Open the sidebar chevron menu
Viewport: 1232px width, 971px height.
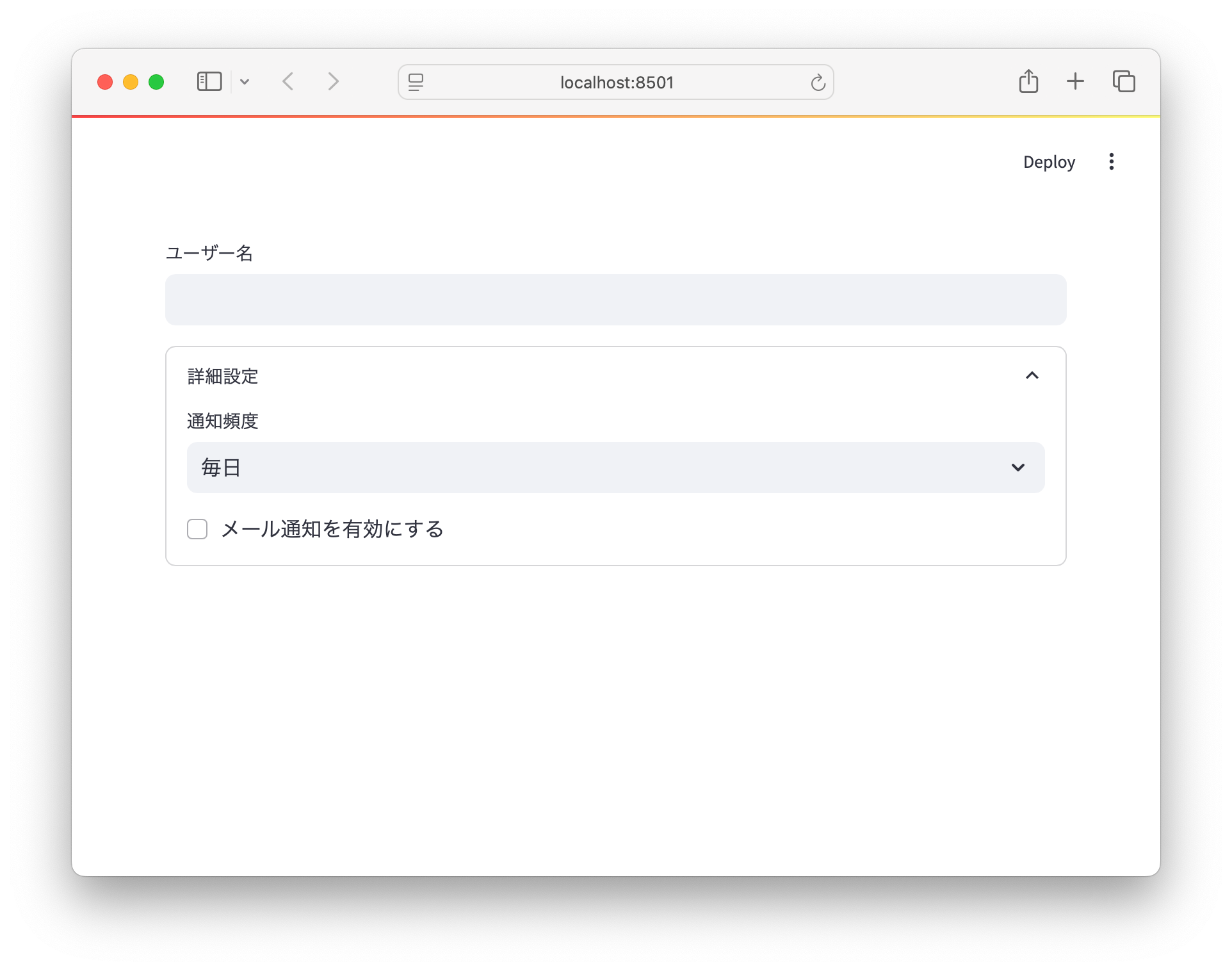click(245, 81)
